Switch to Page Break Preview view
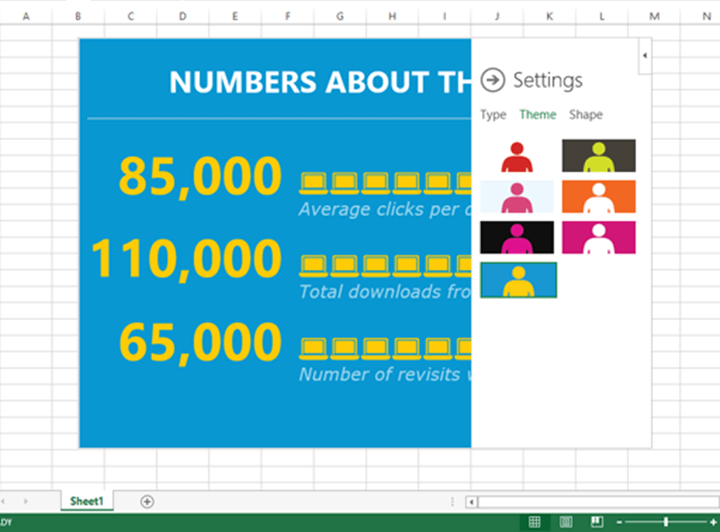Viewport: 720px width, 532px height. (x=597, y=522)
